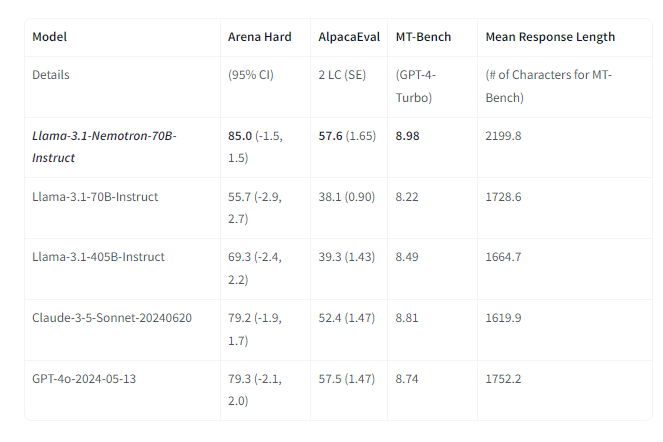Image resolution: width=663 pixels, height=442 pixels.
Task: Click the (GPT-4-Turbo) subheader cell
Action: click(x=415, y=86)
